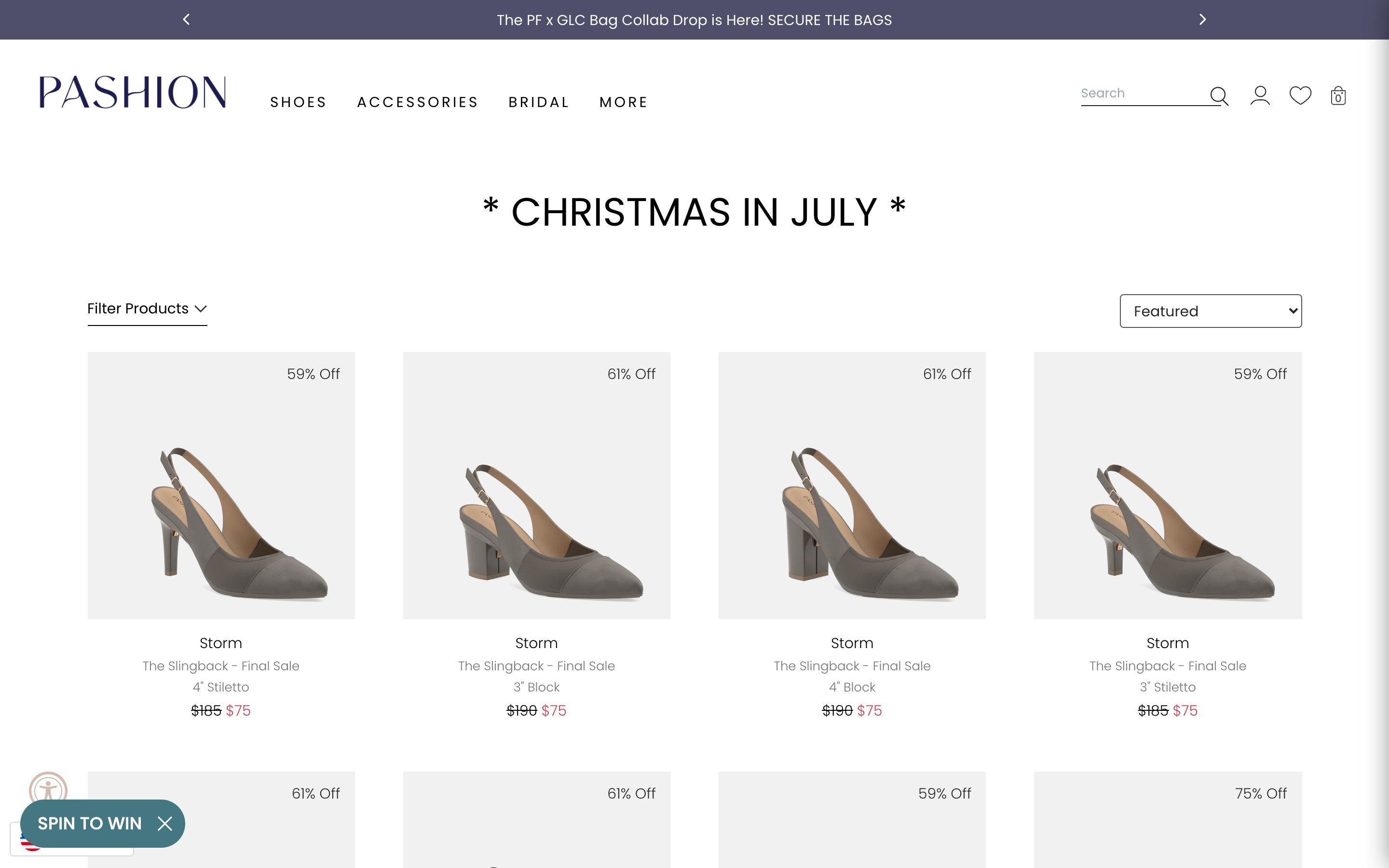Open the Featured sort dropdown

click(1211, 311)
